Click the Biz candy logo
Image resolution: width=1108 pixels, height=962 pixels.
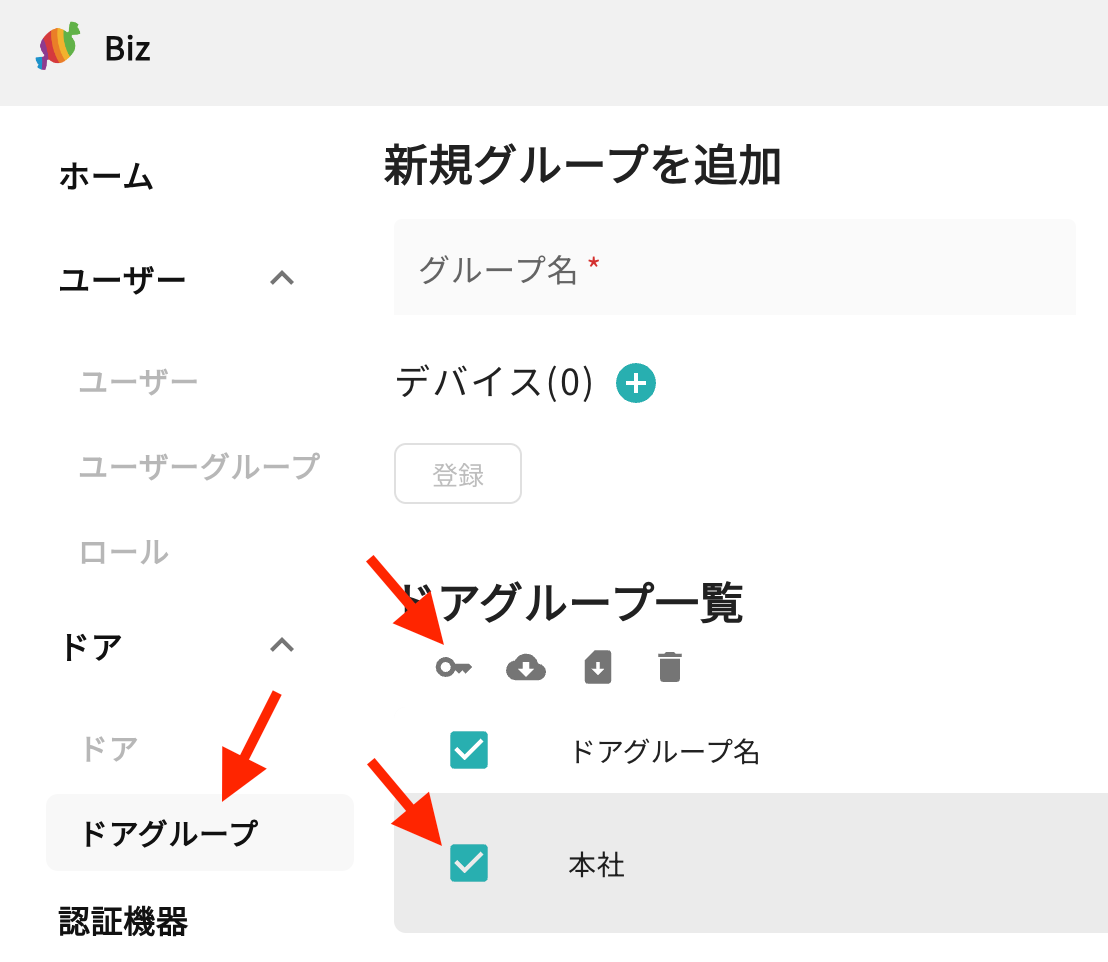pyautogui.click(x=58, y=47)
